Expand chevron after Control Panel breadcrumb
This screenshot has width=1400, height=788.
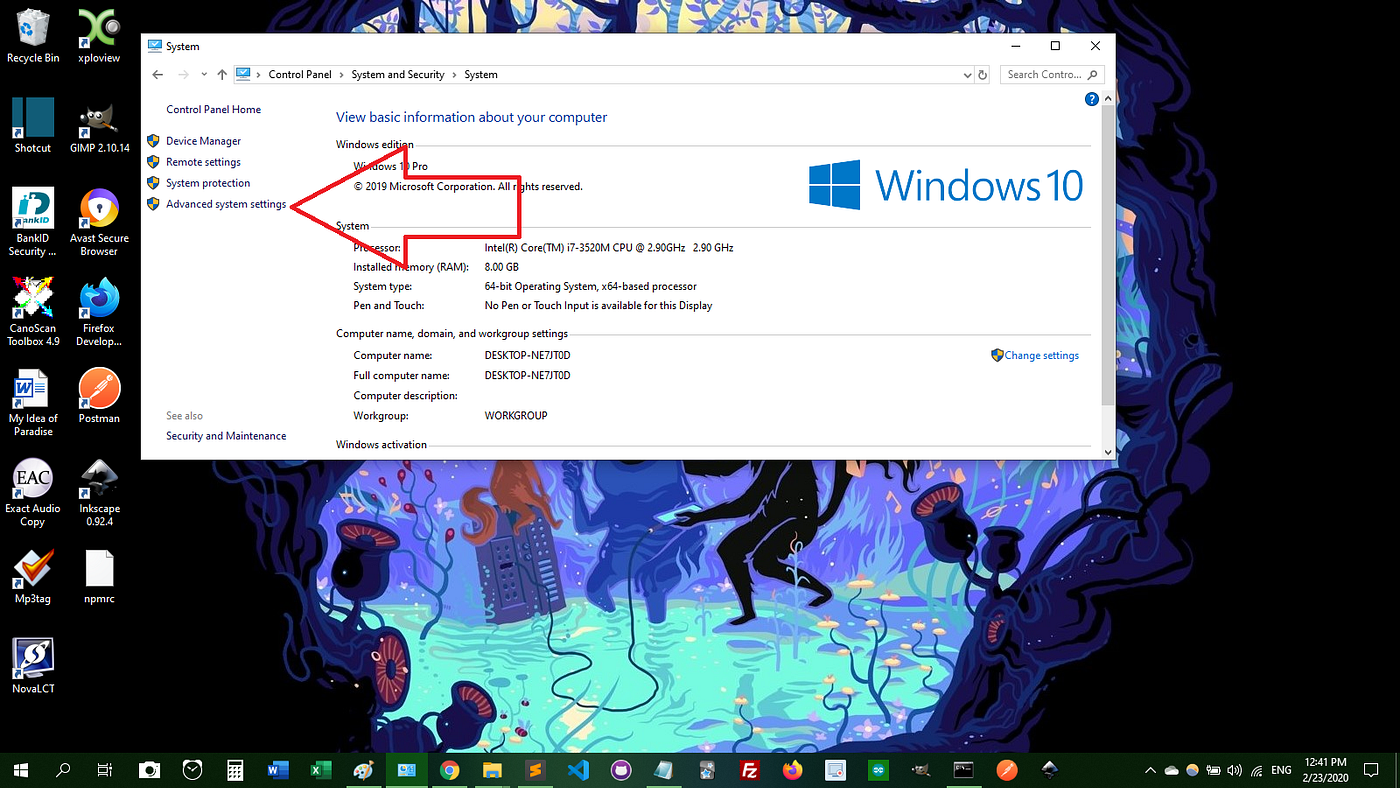click(341, 75)
